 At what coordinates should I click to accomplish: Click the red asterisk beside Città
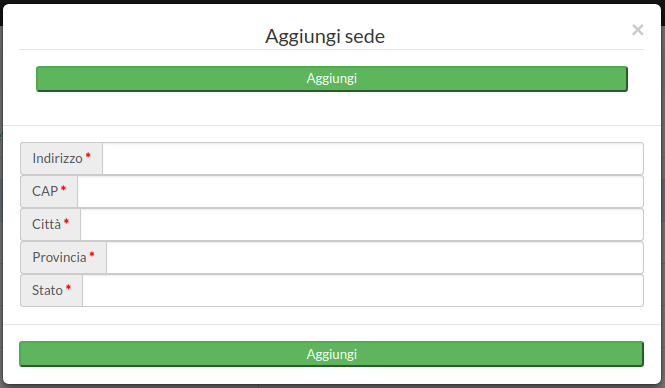tap(66, 221)
